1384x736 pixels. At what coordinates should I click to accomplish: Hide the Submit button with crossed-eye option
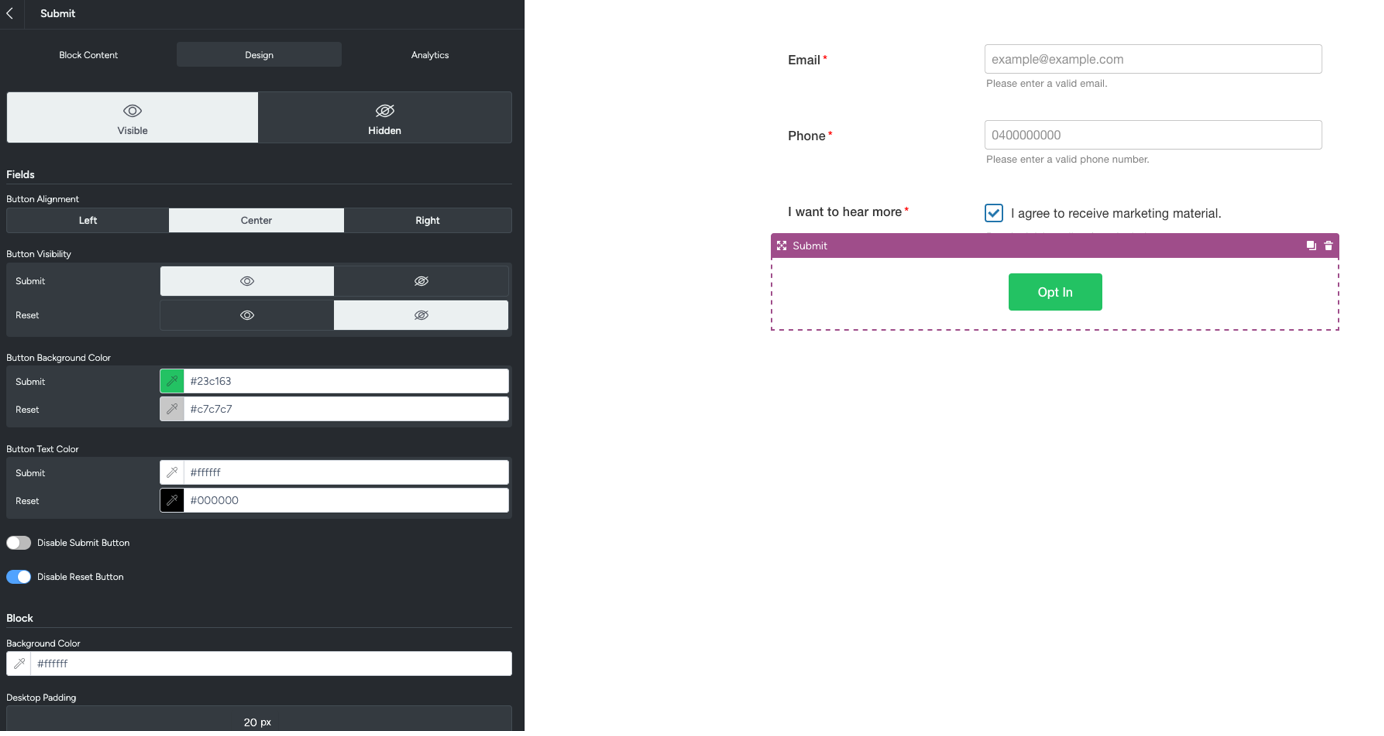click(x=421, y=281)
